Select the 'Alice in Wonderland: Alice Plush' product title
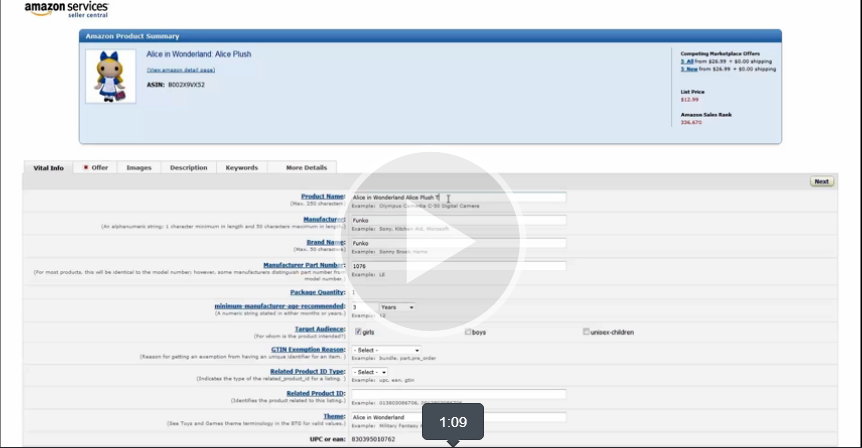This screenshot has width=862, height=448. [x=198, y=54]
